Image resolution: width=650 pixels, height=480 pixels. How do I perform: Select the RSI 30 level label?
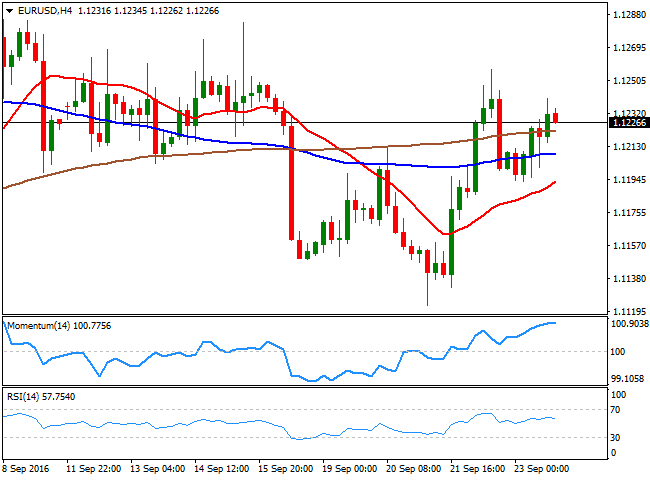[x=616, y=438]
